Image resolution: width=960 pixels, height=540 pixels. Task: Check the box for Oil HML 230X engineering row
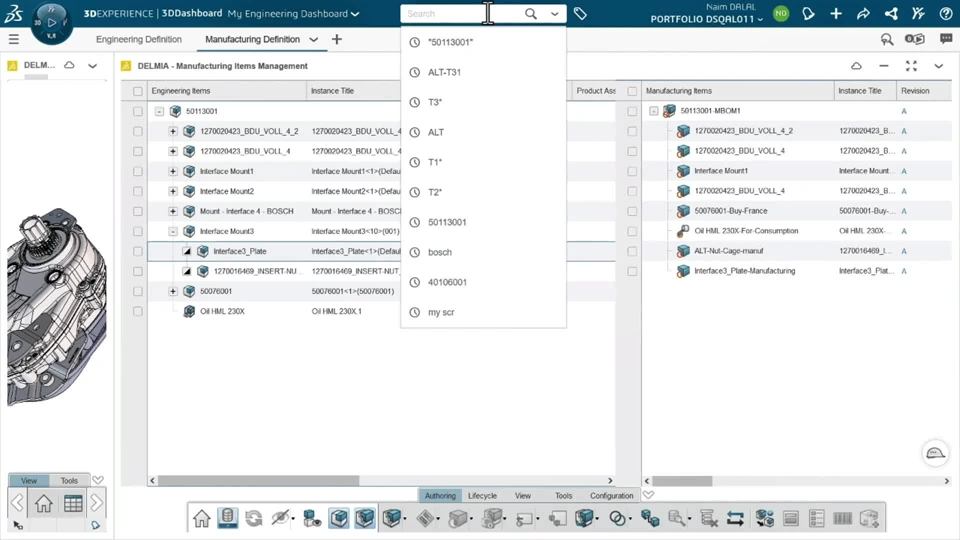coord(138,311)
